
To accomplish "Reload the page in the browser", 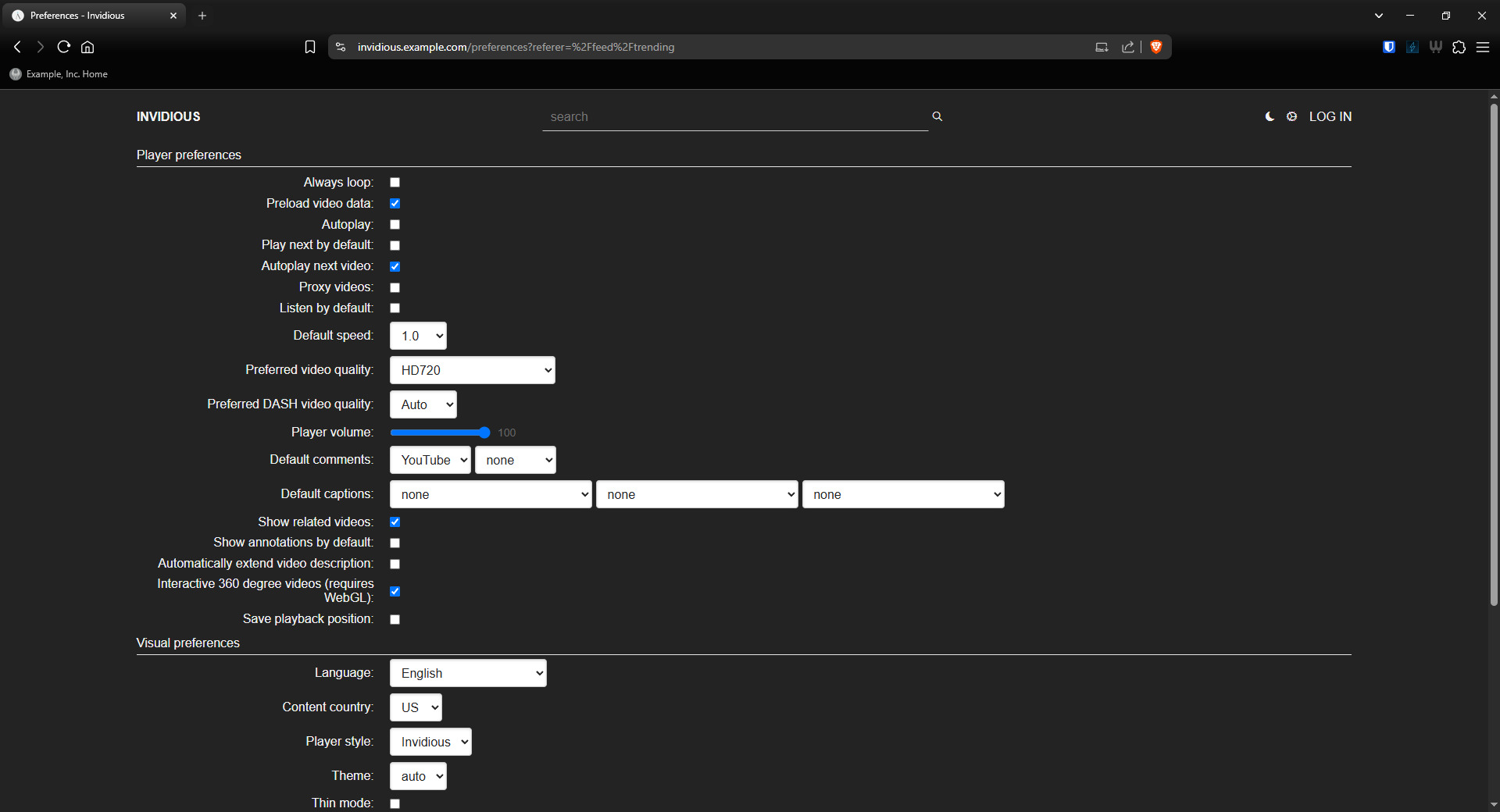I will pos(64,47).
